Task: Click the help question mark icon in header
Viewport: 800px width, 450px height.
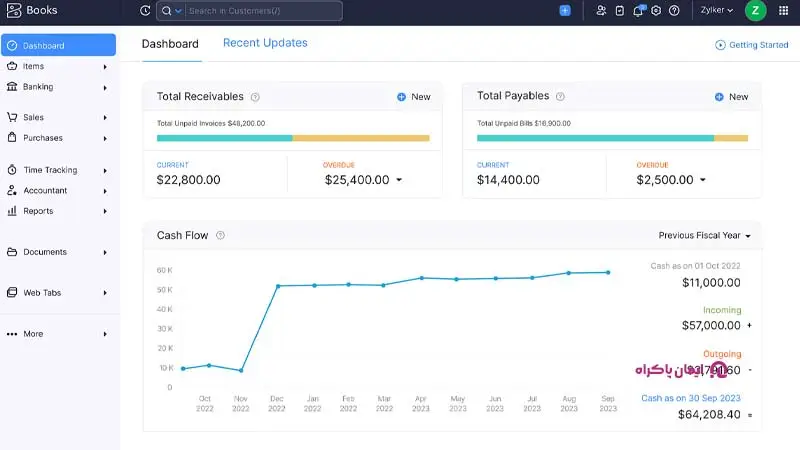Action: (x=674, y=11)
